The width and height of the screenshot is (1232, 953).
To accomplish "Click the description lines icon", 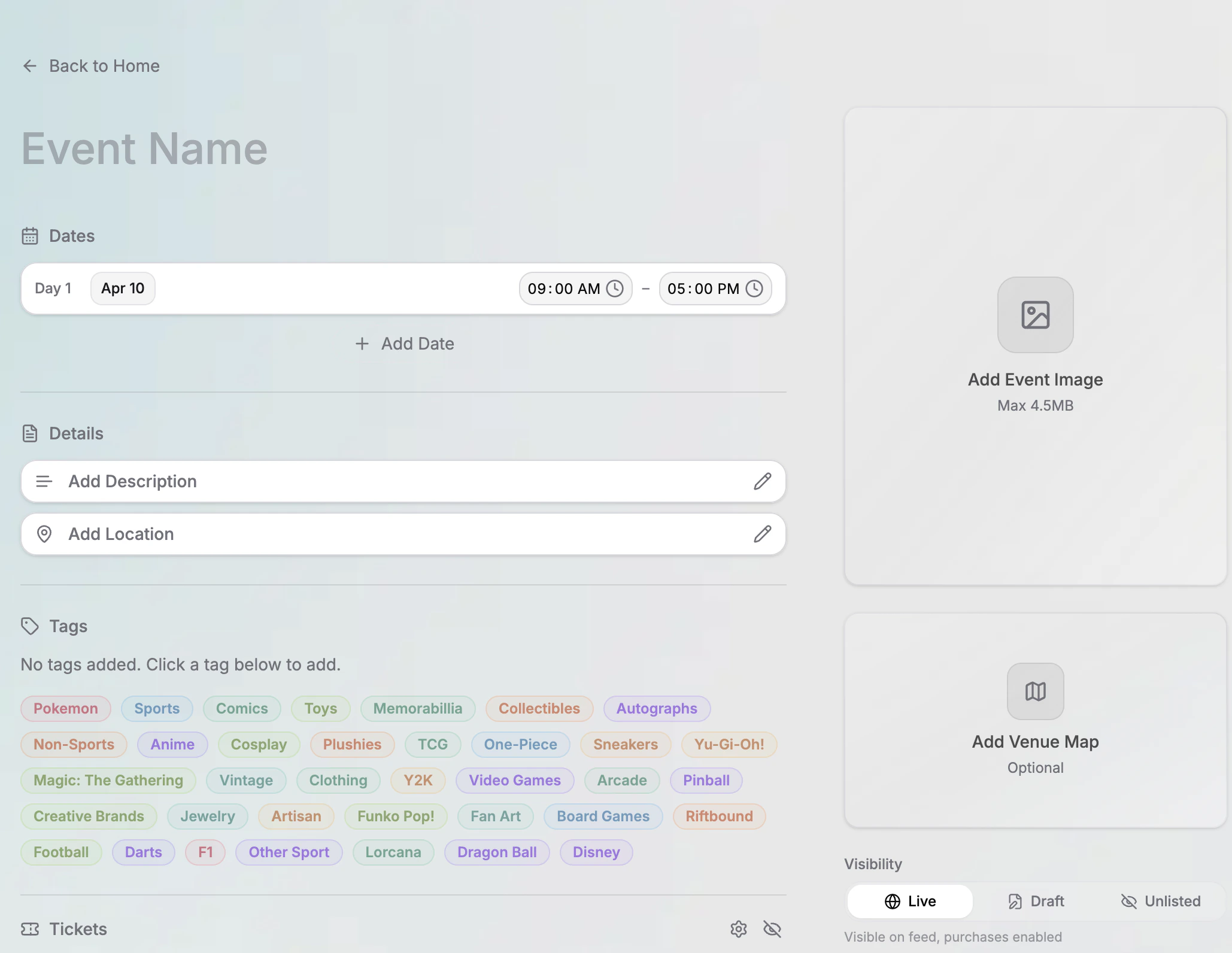I will click(x=44, y=481).
